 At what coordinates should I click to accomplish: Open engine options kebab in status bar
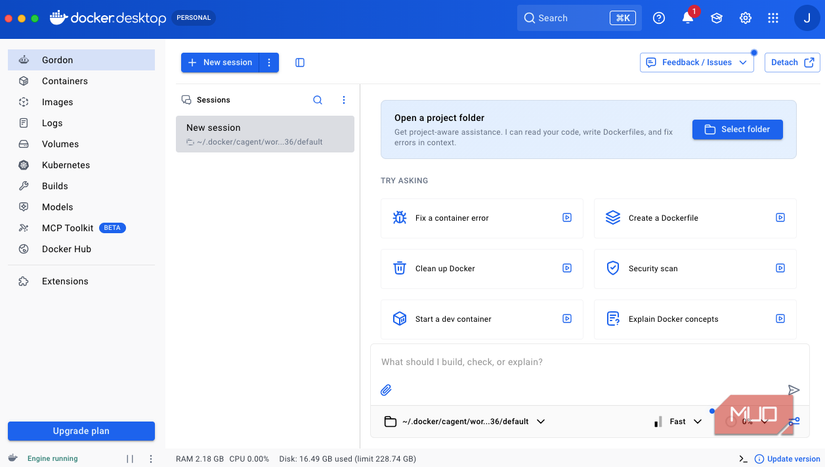[x=150, y=459]
